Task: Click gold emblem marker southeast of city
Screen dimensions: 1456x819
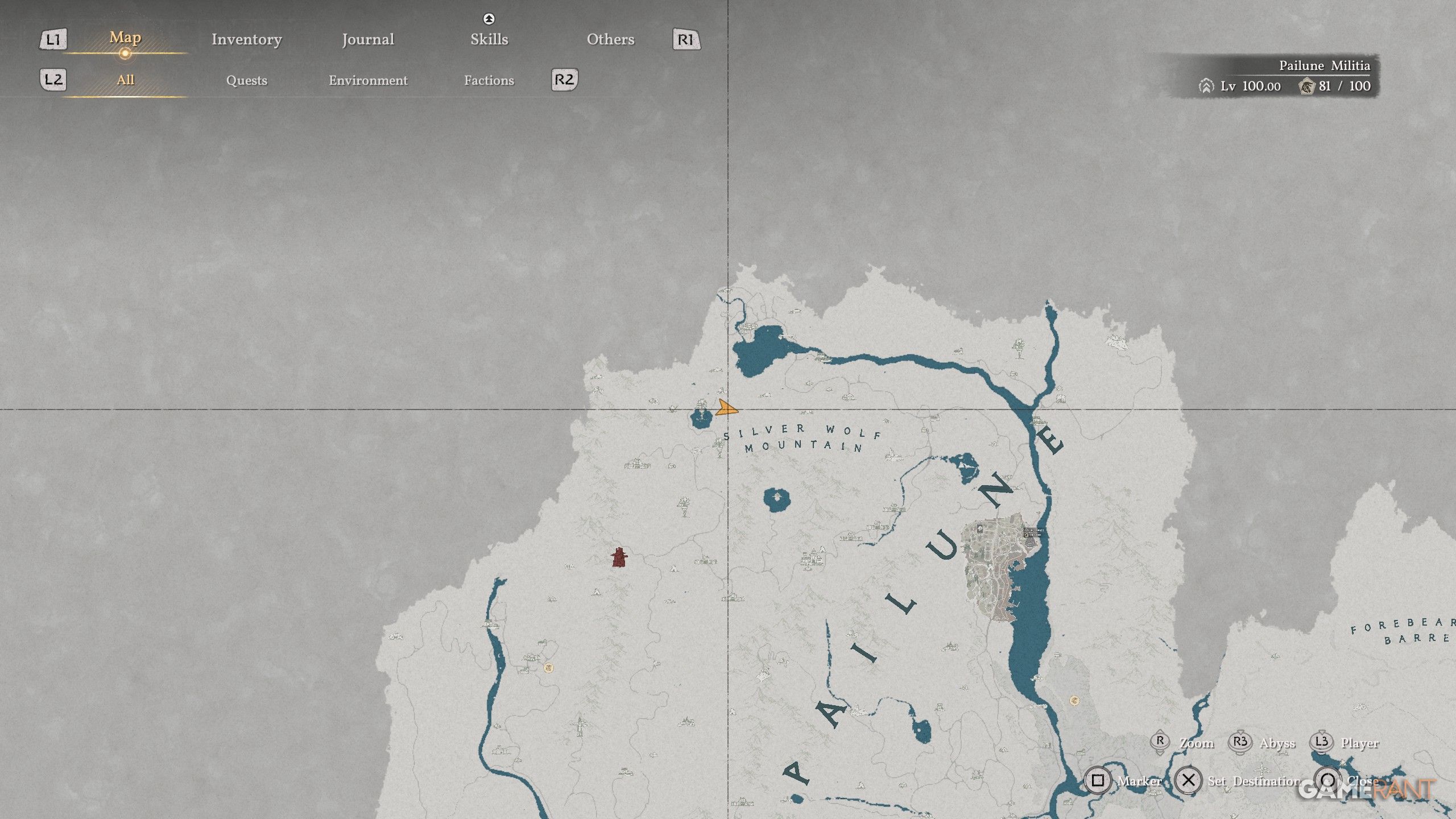Action: click(1074, 700)
